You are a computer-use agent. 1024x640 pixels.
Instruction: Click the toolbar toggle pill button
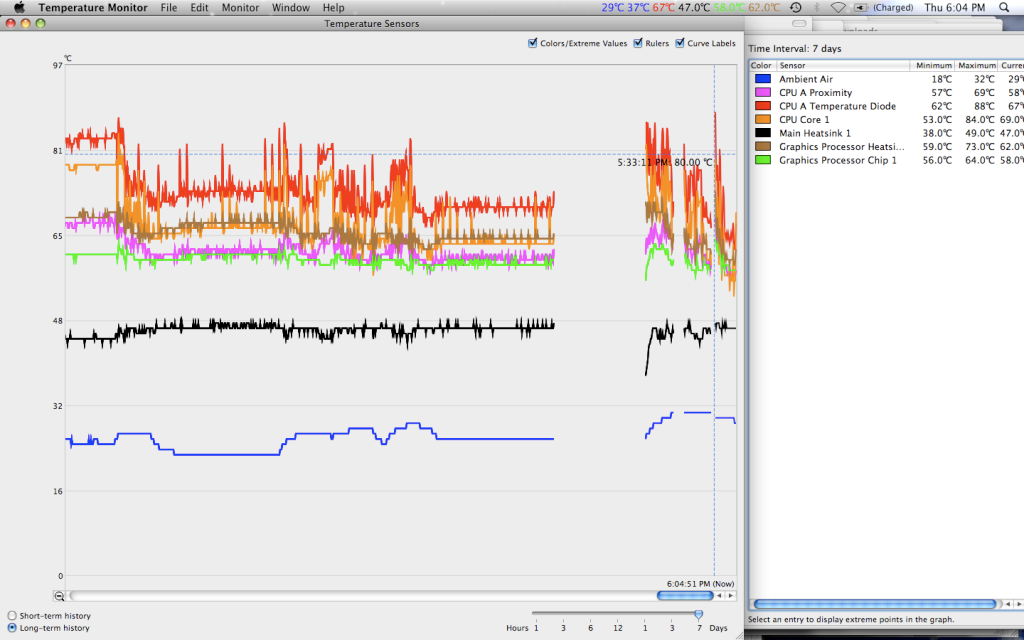click(x=797, y=24)
